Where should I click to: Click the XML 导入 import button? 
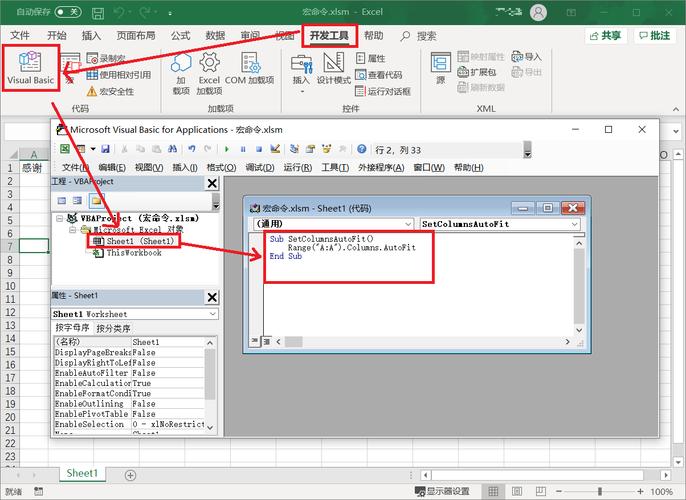pyautogui.click(x=527, y=56)
